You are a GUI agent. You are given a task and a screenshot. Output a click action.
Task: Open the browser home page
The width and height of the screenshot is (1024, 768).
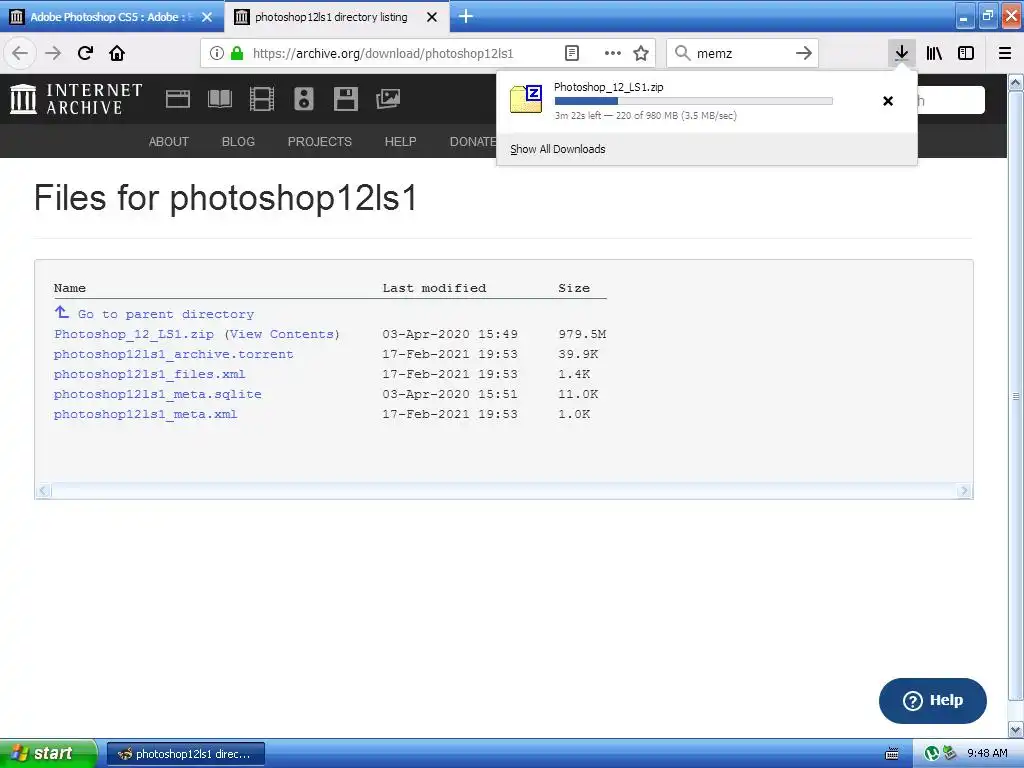(x=117, y=53)
